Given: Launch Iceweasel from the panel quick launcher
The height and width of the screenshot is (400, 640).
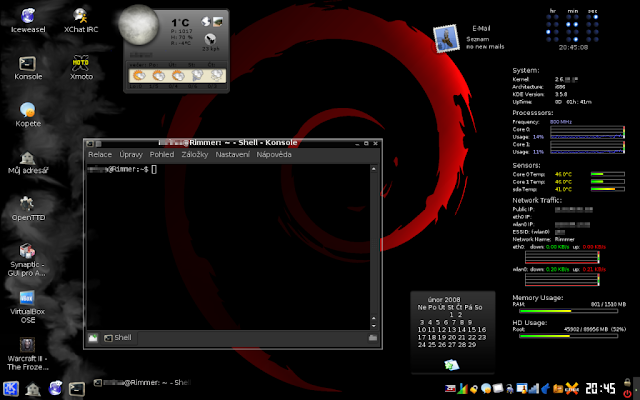Looking at the screenshot, I should (55, 389).
